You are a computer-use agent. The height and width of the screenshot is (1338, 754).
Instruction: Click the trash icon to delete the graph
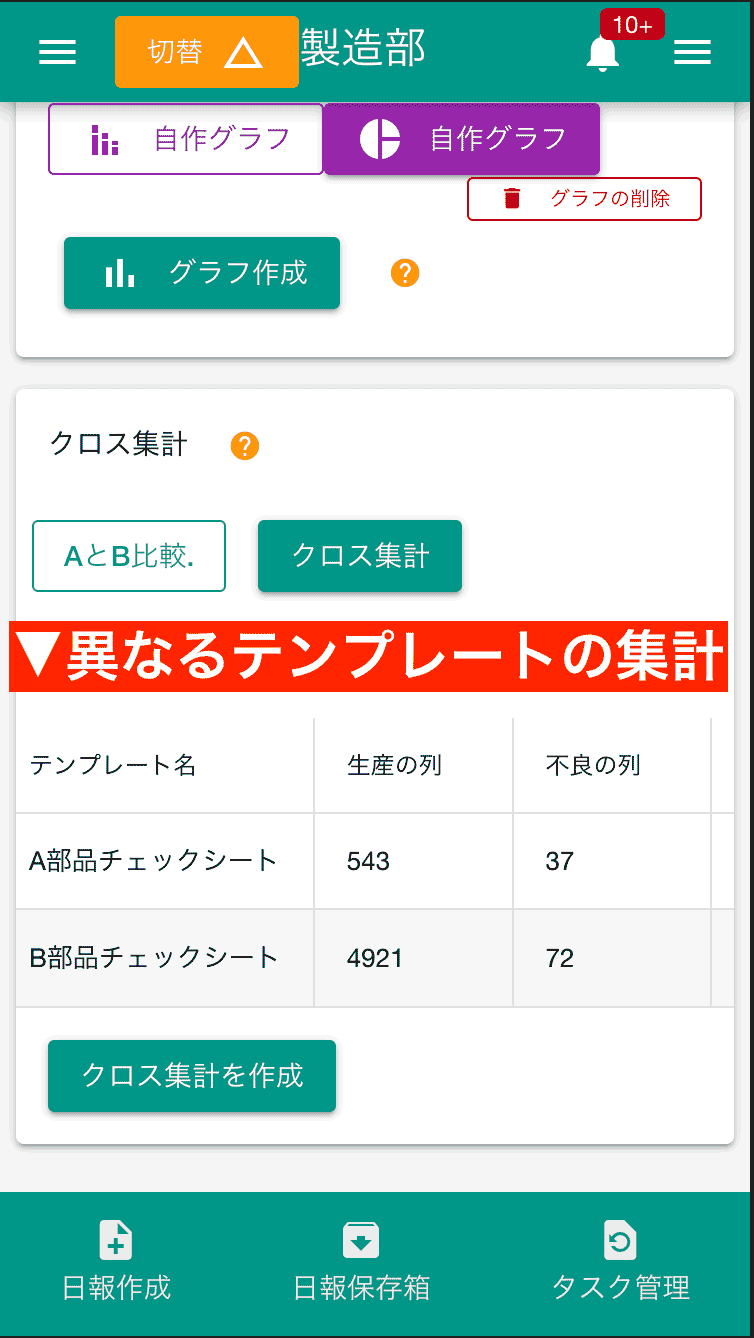[512, 198]
